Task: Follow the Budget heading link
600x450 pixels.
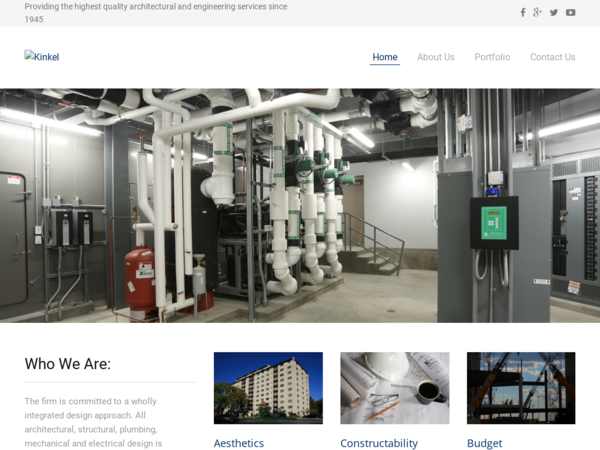Action: click(484, 443)
